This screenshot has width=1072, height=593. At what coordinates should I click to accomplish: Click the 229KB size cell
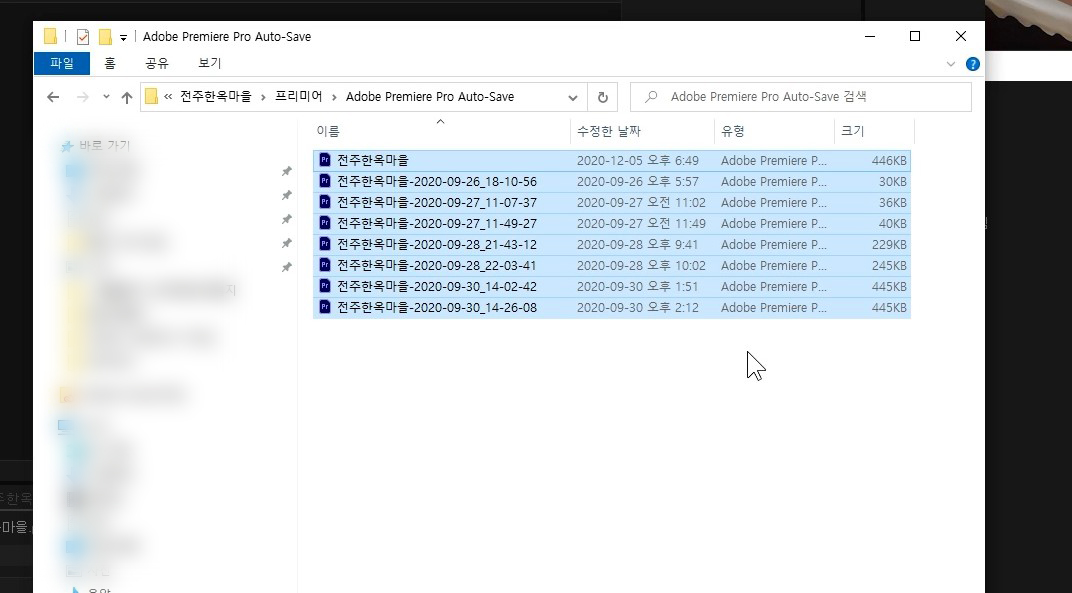click(x=889, y=244)
